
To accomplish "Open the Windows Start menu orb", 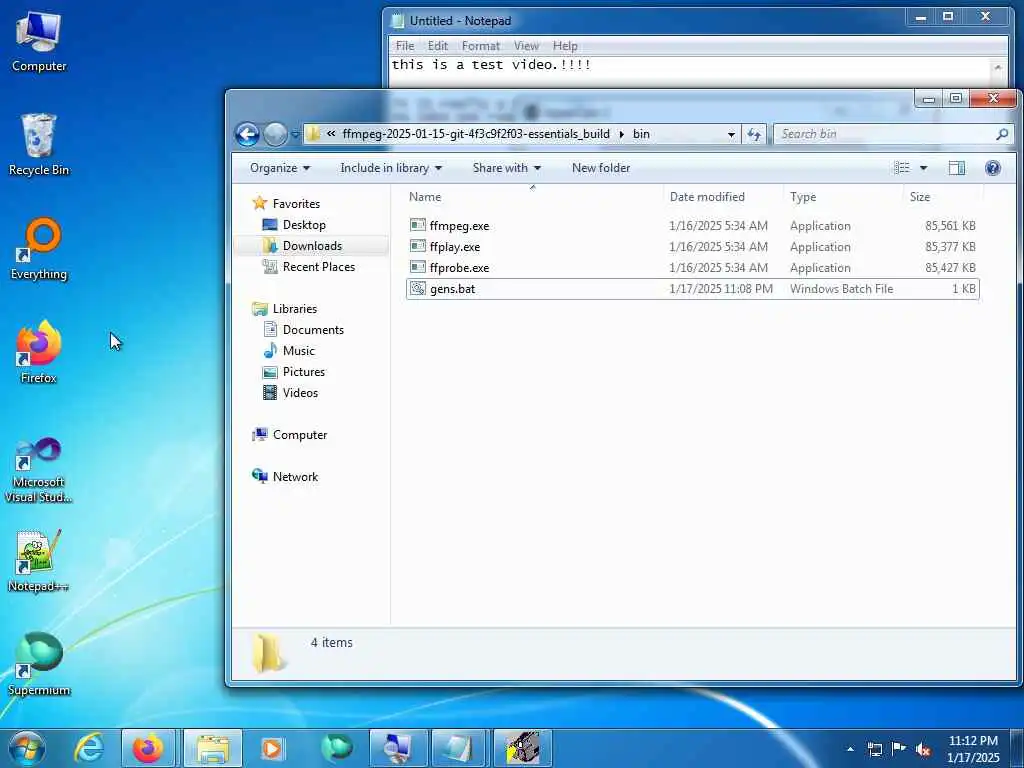I will pyautogui.click(x=27, y=748).
